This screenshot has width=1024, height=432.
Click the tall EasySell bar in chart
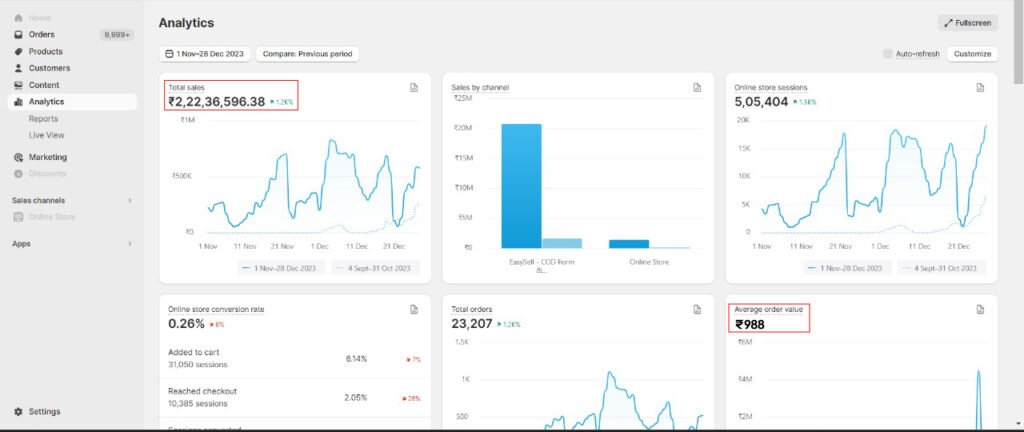tap(521, 185)
